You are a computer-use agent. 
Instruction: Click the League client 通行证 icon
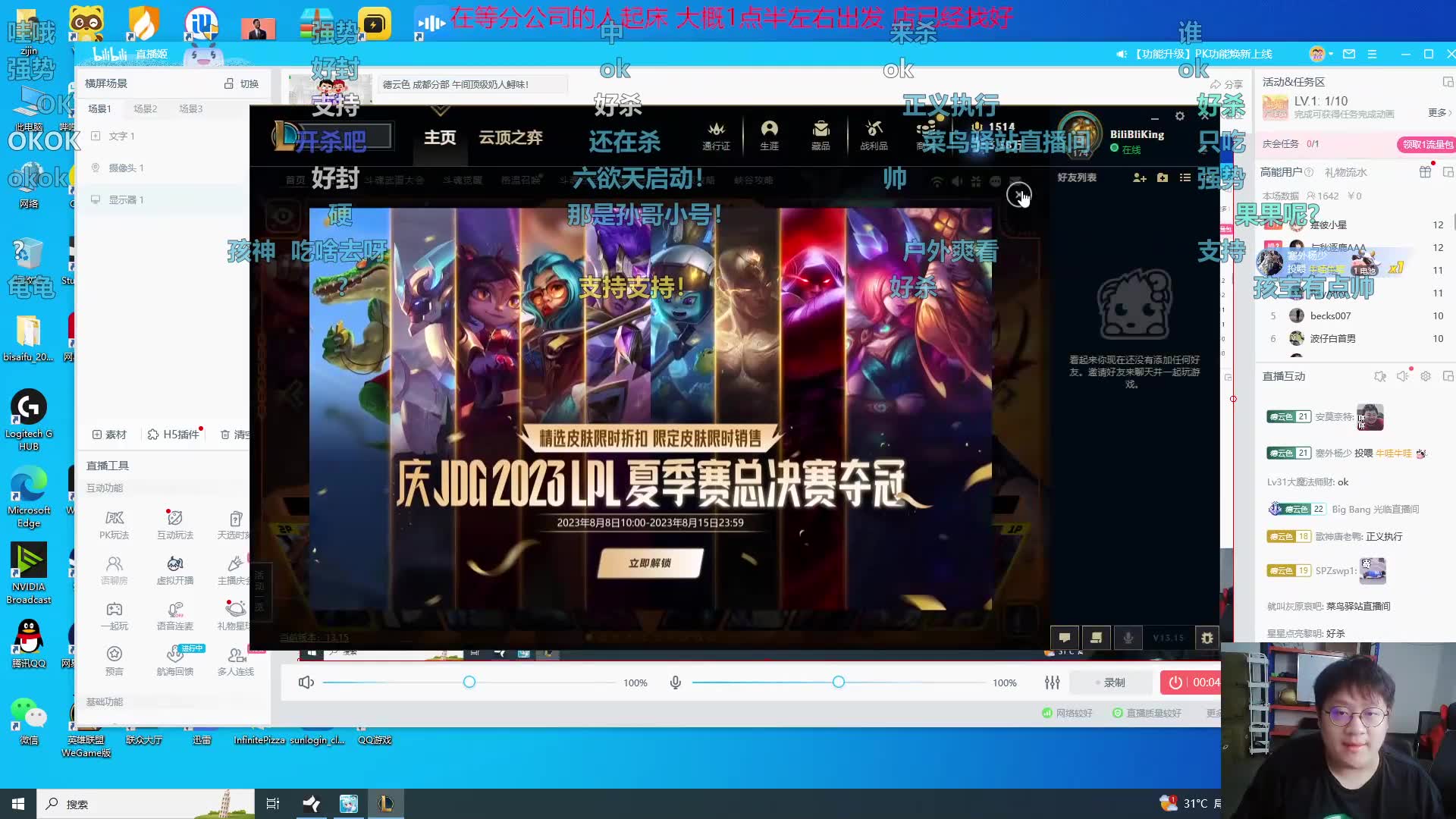[x=716, y=136]
